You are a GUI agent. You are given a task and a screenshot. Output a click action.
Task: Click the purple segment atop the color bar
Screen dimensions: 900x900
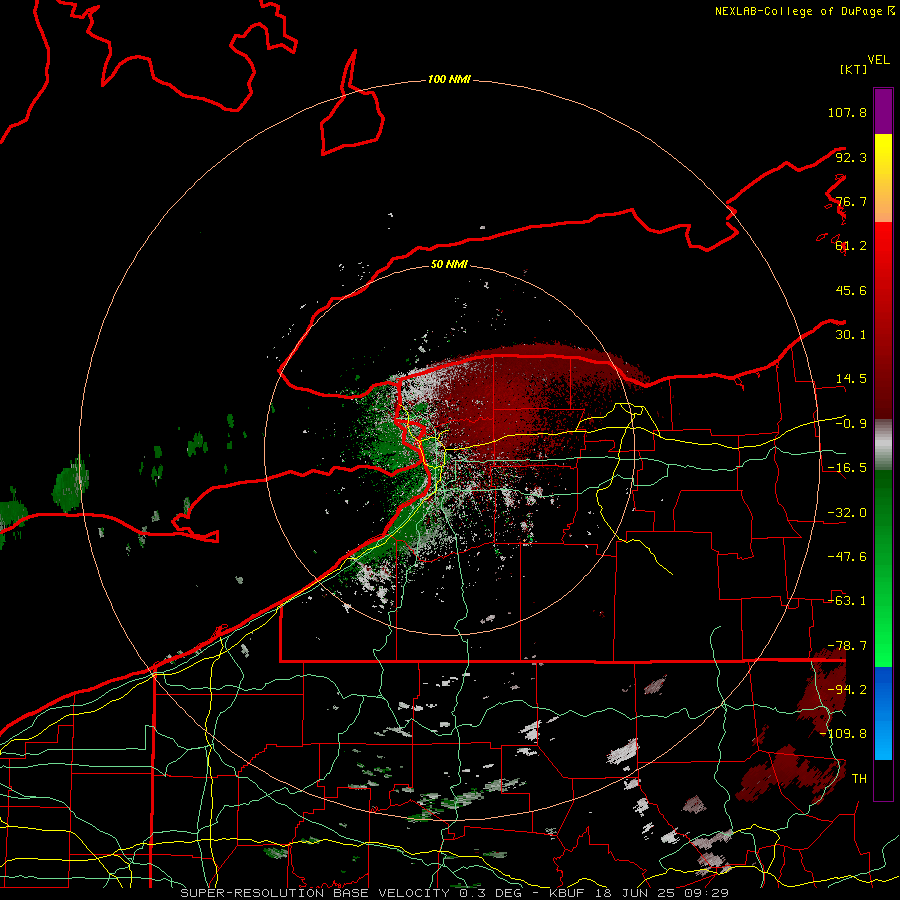point(883,111)
